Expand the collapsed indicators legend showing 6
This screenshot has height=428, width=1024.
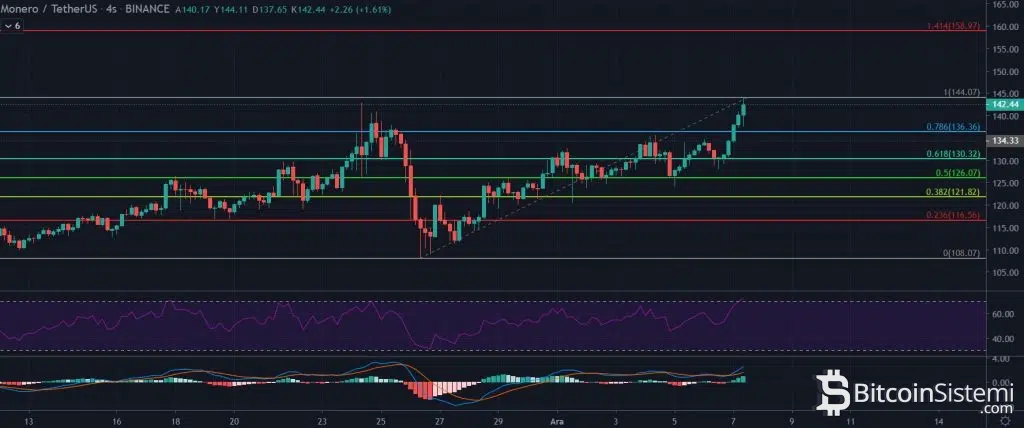12,25
